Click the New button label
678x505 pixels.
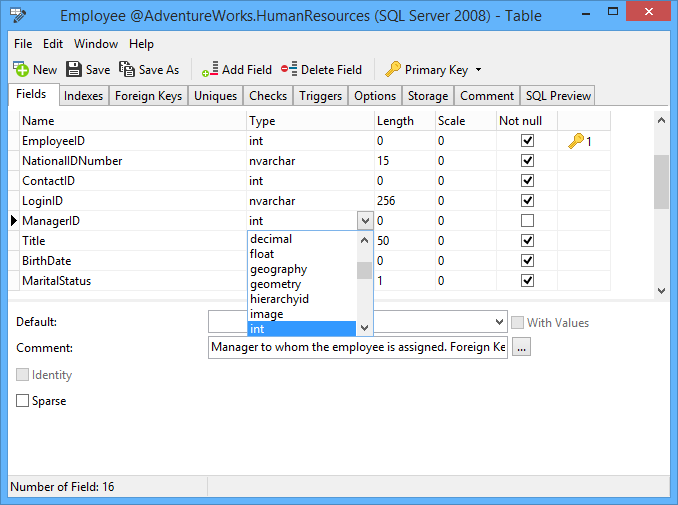(x=45, y=70)
